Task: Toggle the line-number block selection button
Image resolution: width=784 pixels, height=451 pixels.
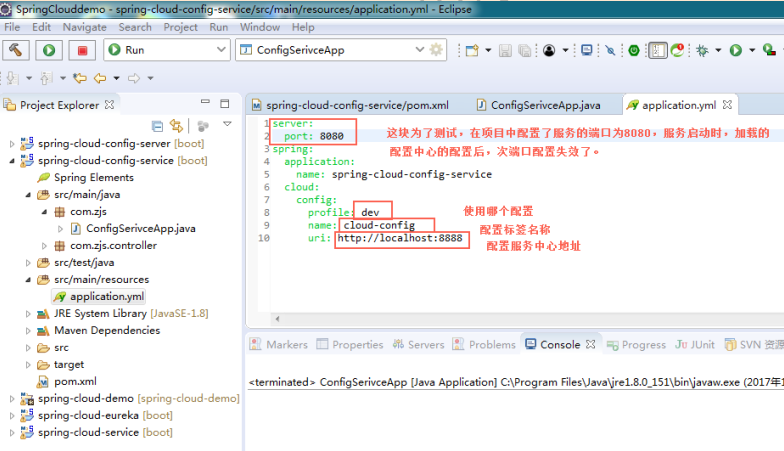Action: [x=658, y=50]
